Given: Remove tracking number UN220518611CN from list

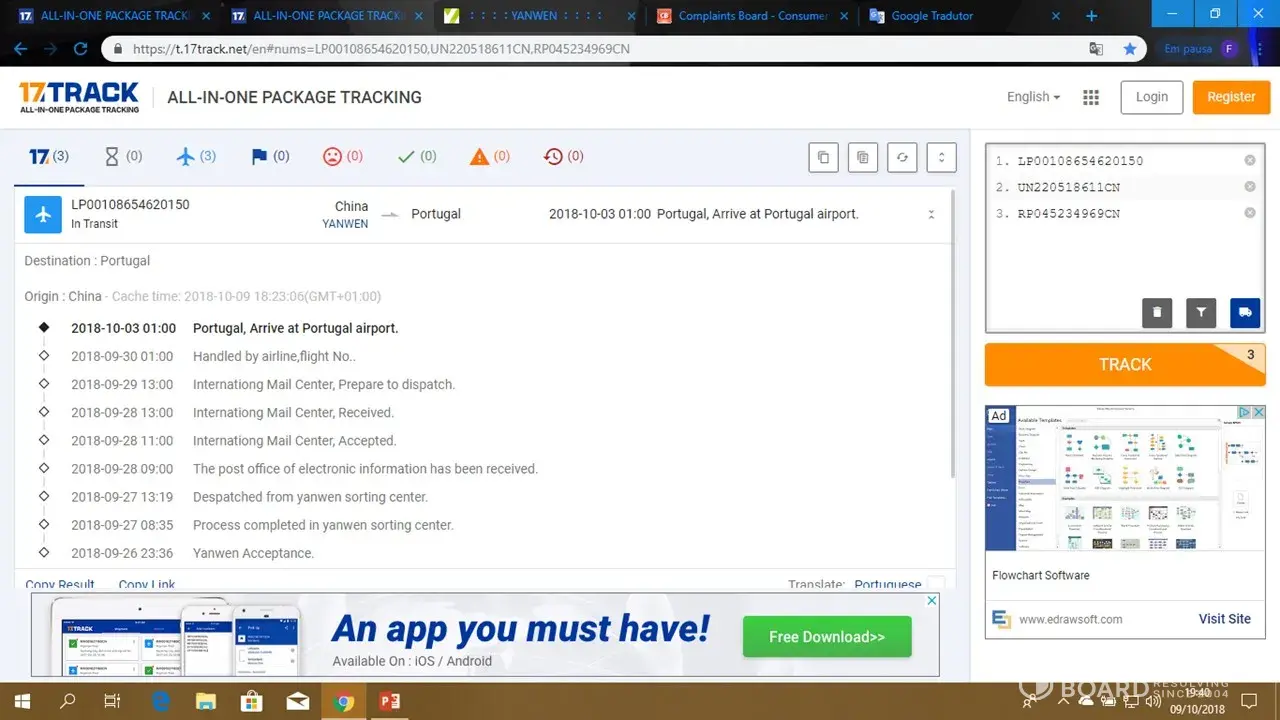Looking at the screenshot, I should [1250, 187].
